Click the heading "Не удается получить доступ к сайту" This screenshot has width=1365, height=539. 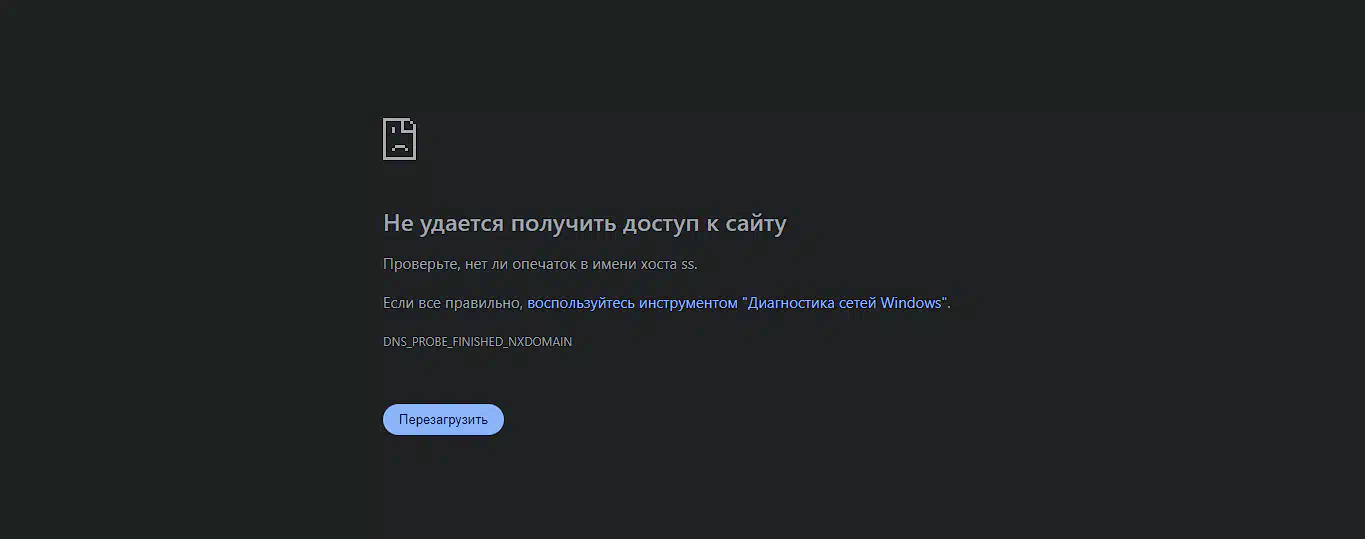pyautogui.click(x=585, y=224)
